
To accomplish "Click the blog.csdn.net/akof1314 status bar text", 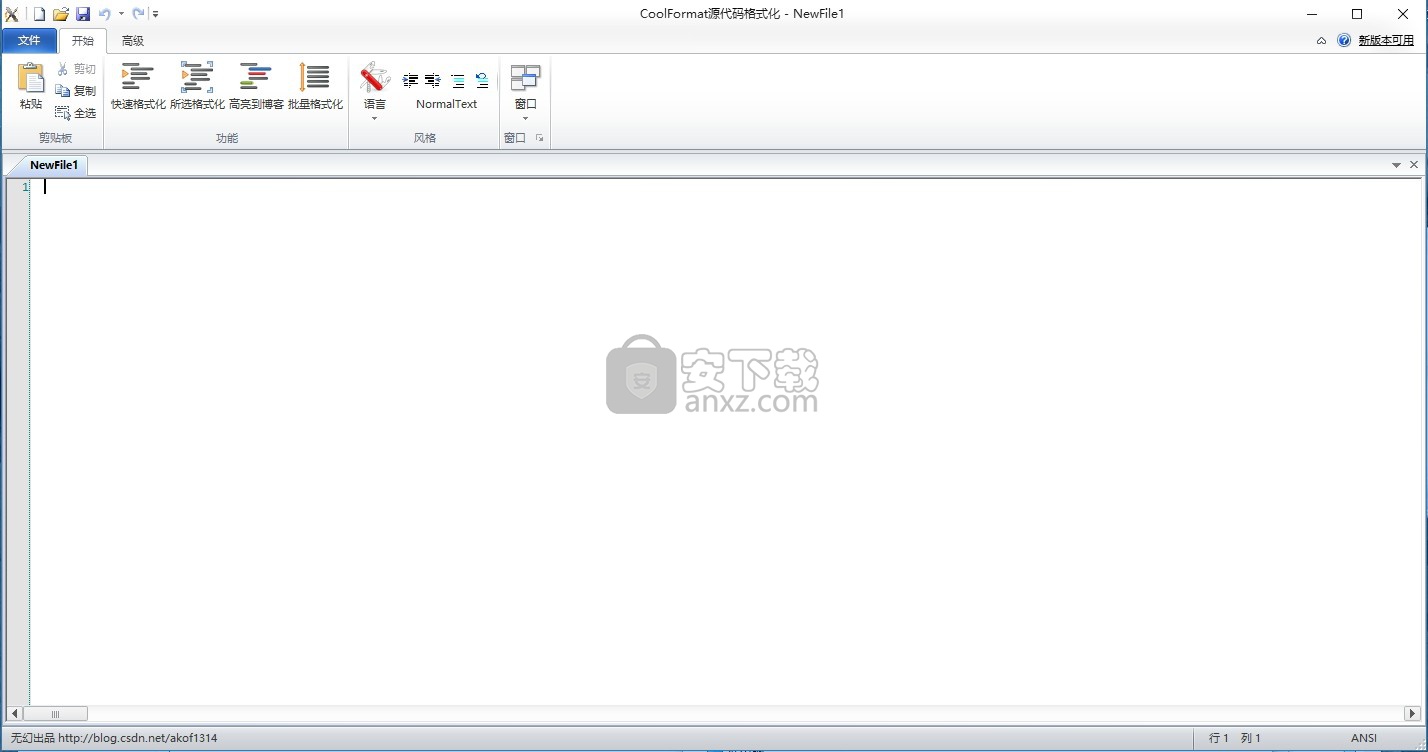I will click(137, 738).
